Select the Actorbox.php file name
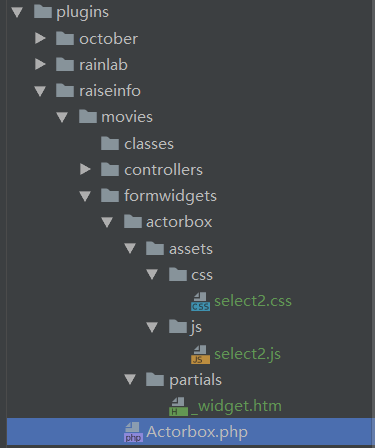Image resolution: width=375 pixels, height=448 pixels. 197,432
